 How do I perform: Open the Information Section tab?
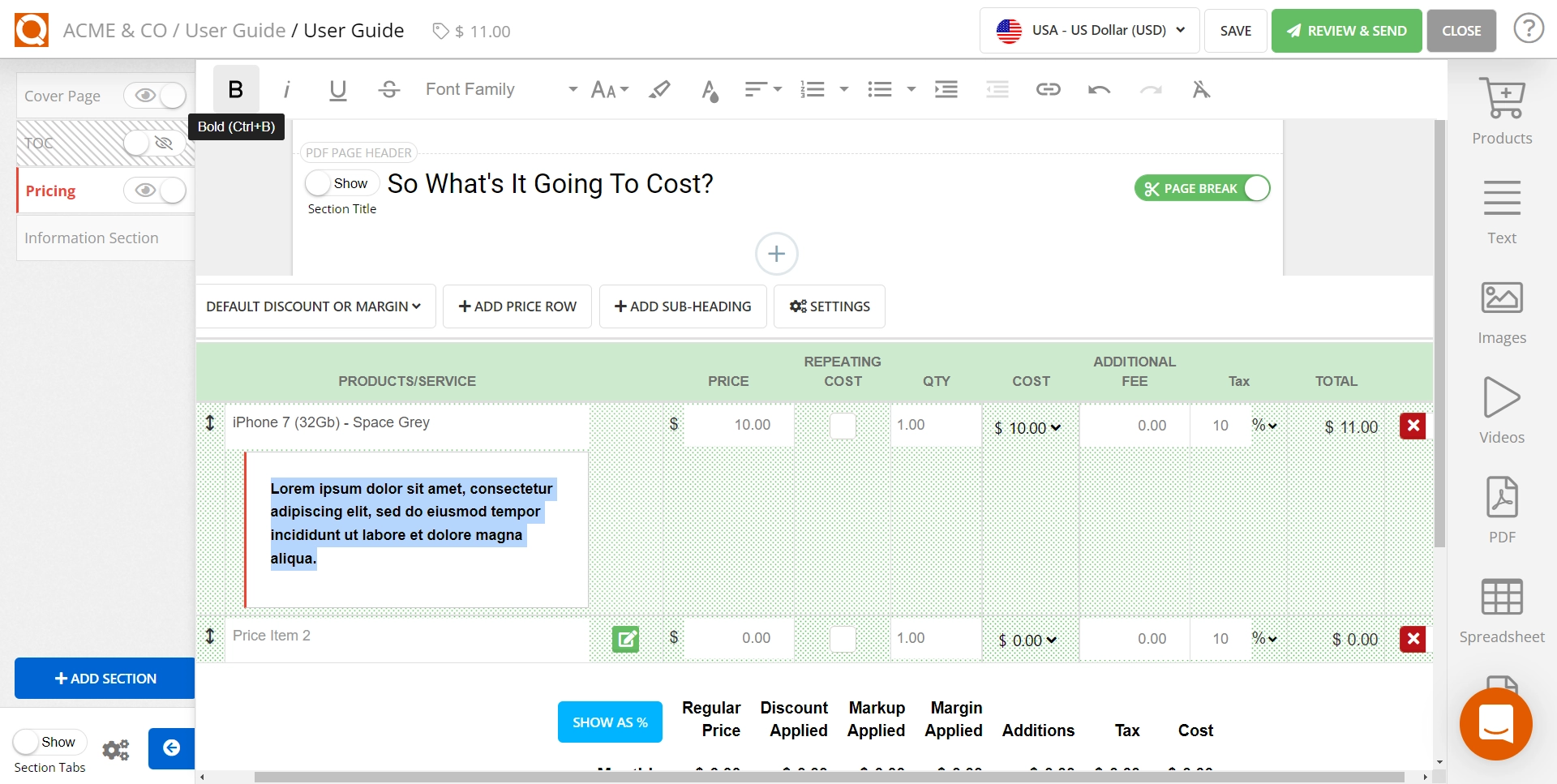92,238
